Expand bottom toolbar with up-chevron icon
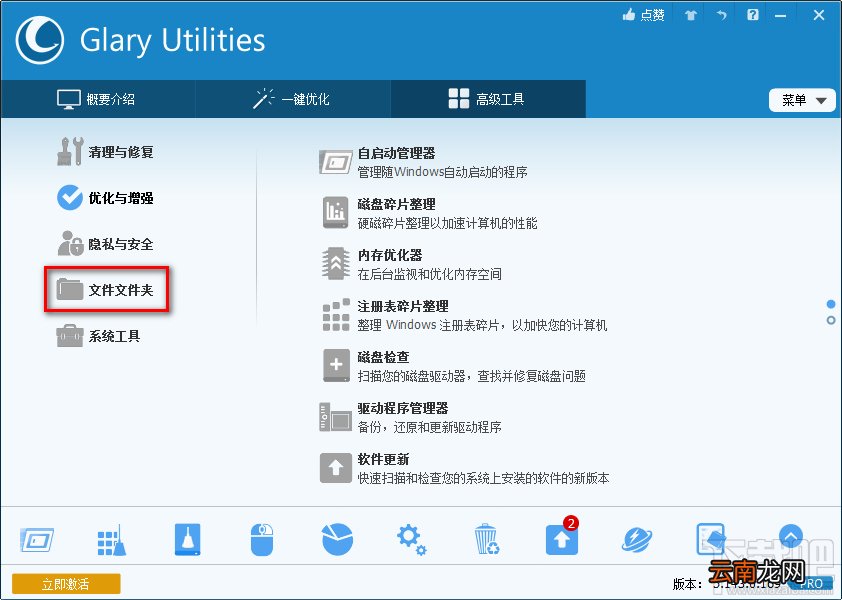The height and width of the screenshot is (600, 842). tap(790, 536)
